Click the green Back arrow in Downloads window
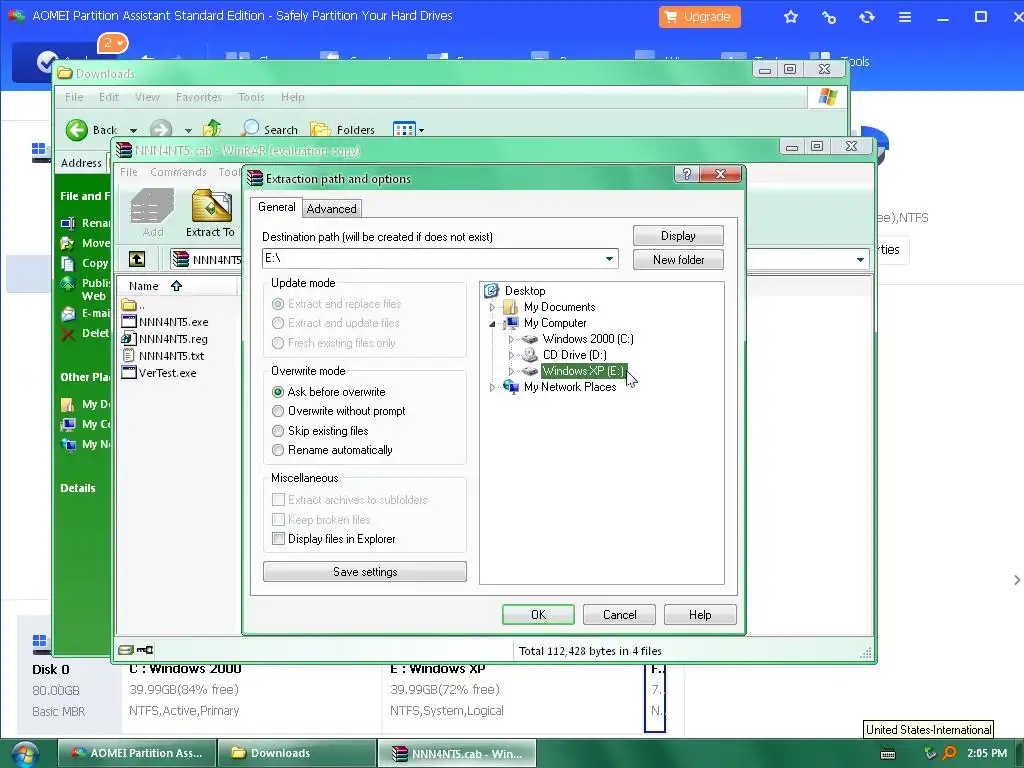 click(x=76, y=130)
